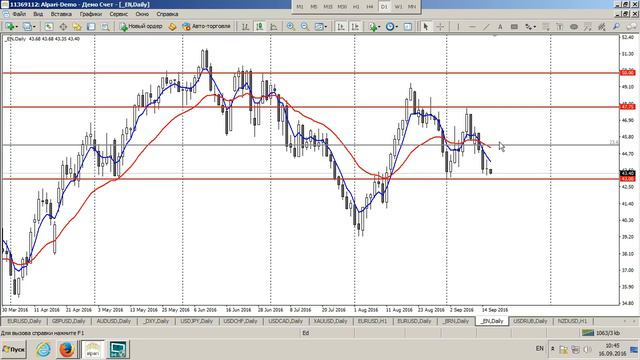Switch timeframe to MN monthly
The image size is (640, 360).
tap(412, 7)
